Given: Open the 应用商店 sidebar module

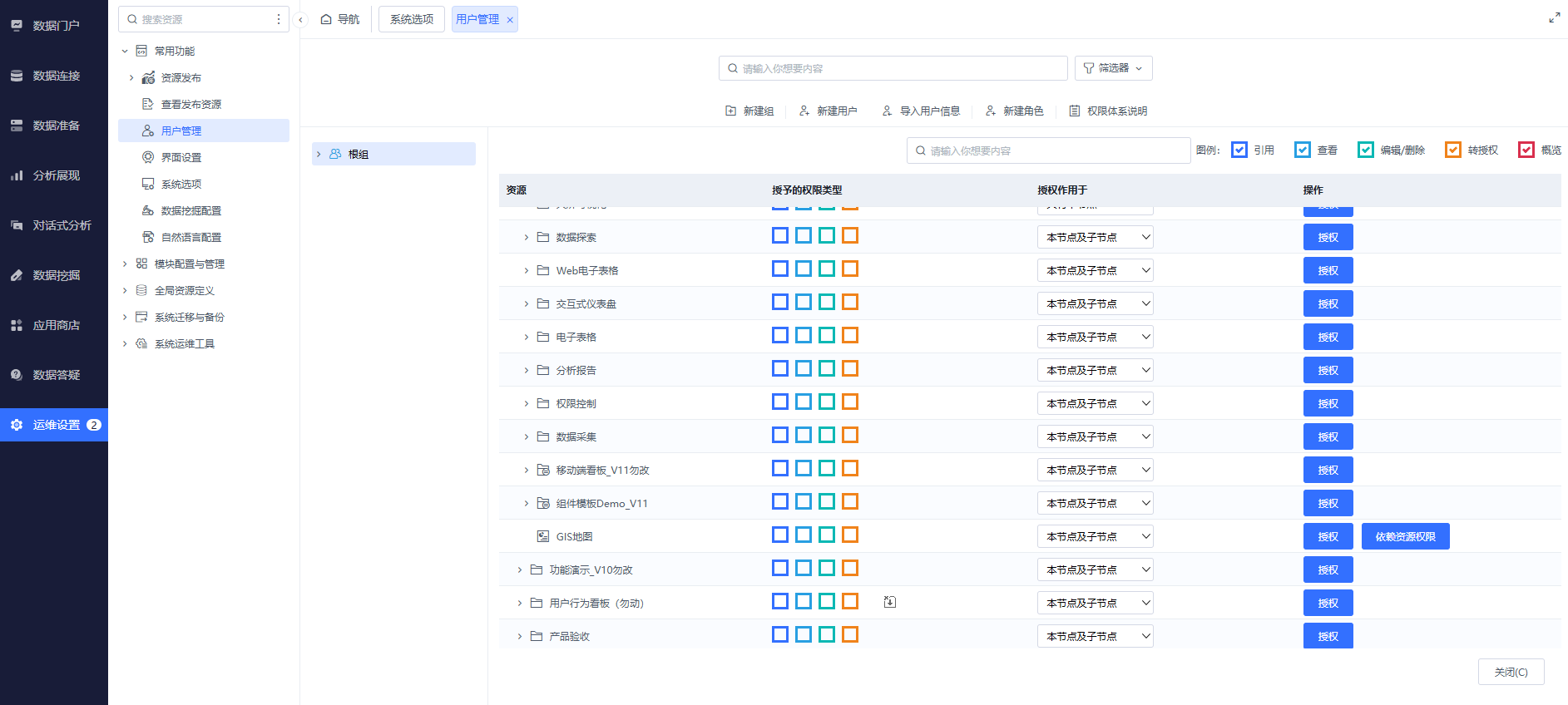Looking at the screenshot, I should (54, 325).
